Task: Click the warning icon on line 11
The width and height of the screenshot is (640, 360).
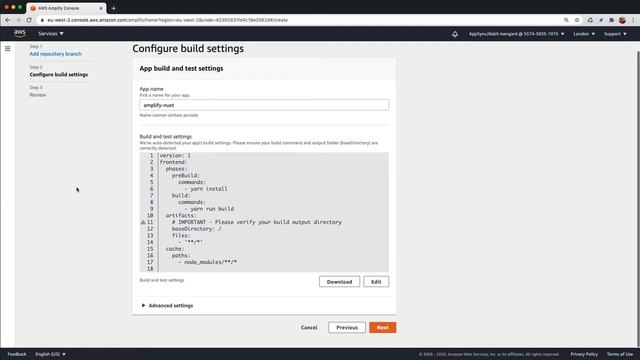Action: click(x=143, y=222)
